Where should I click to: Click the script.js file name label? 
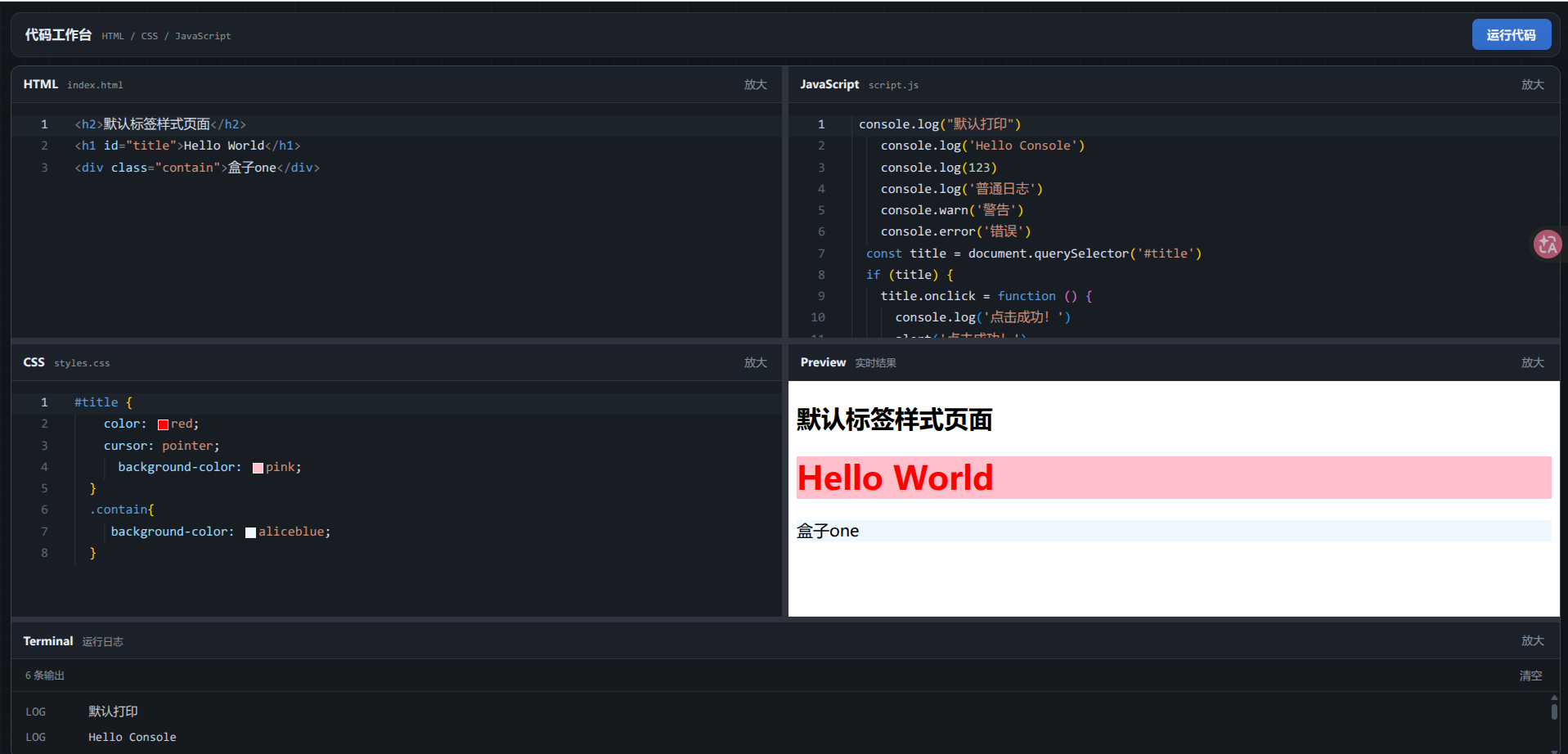(893, 85)
